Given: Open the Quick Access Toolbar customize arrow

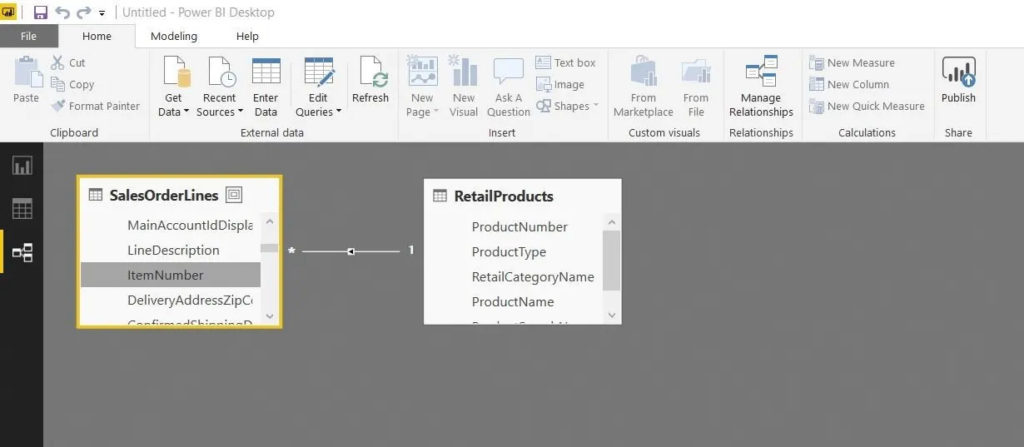Looking at the screenshot, I should tap(102, 13).
